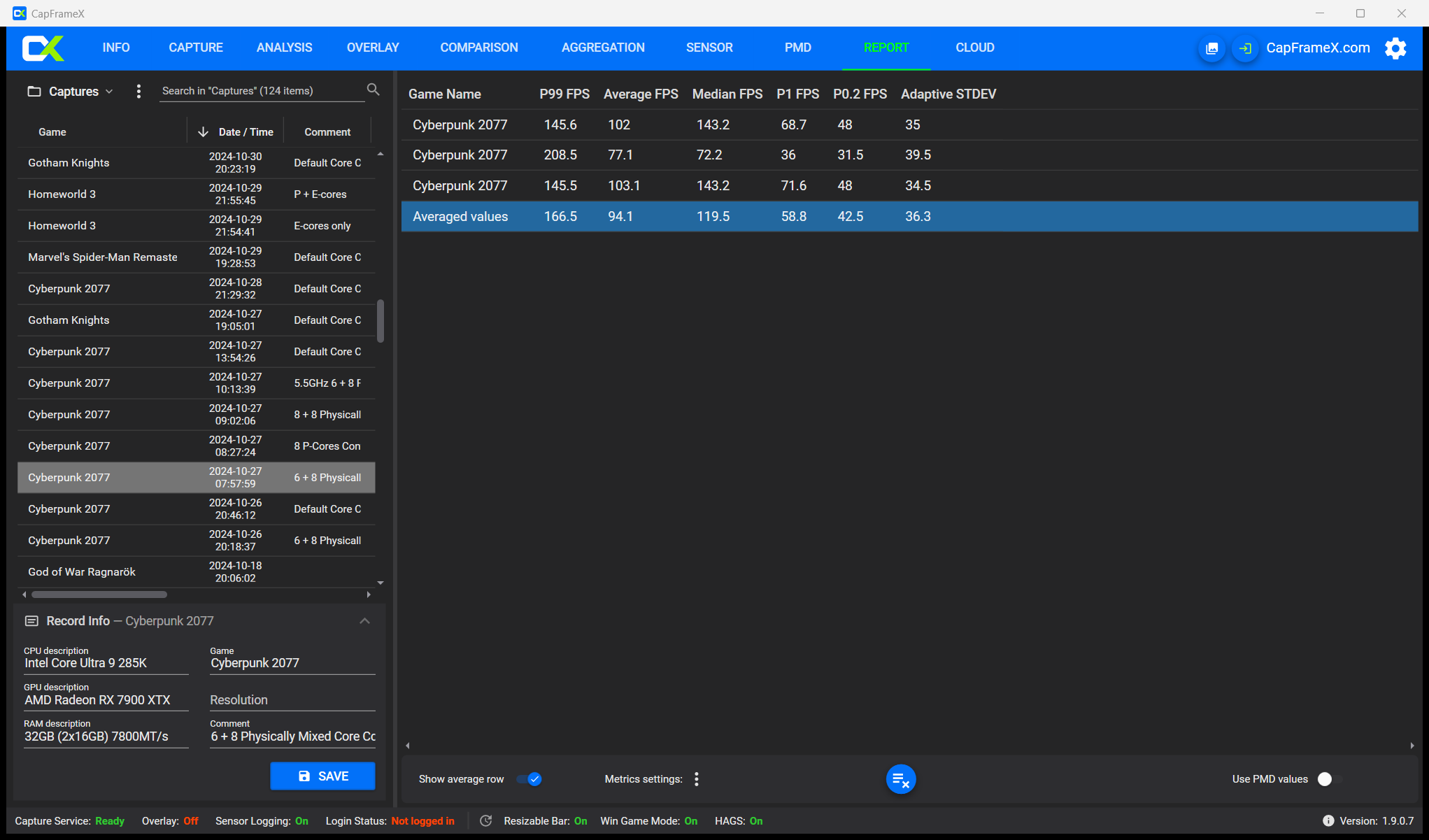Viewport: 1429px width, 840px height.
Task: Select the report row with 208.5 P99 FPS
Action: coord(909,155)
